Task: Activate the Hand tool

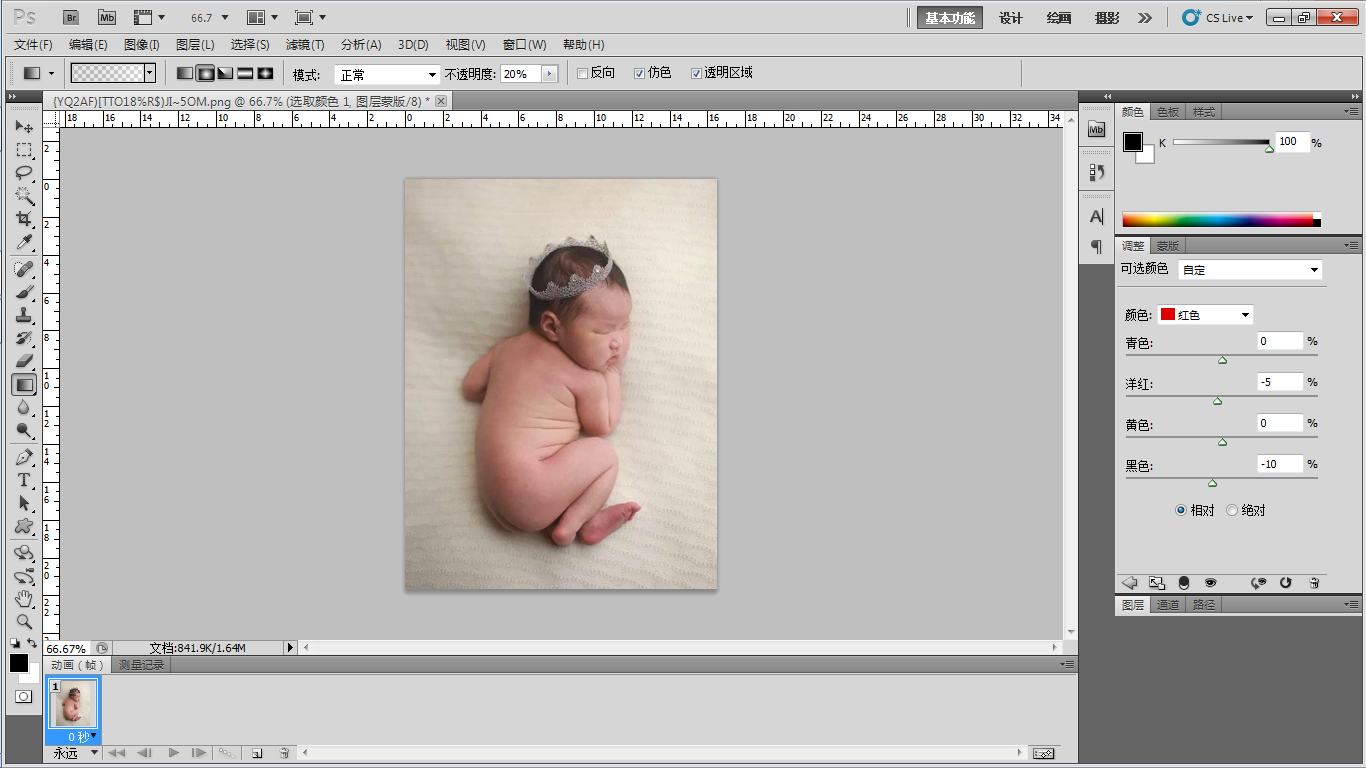Action: [24, 599]
